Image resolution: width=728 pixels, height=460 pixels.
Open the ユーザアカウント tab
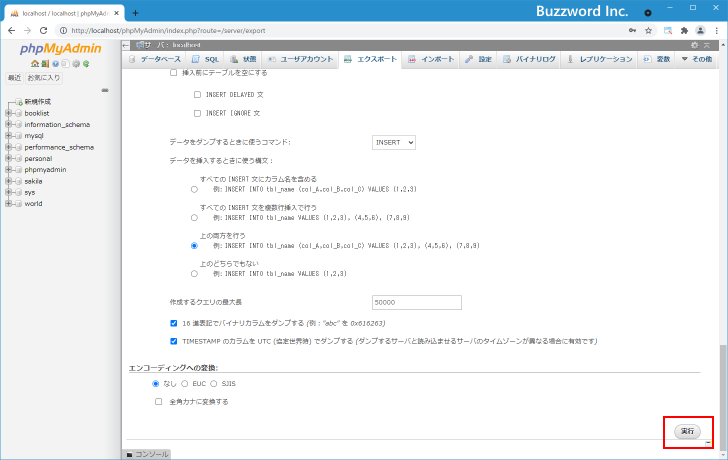pos(300,59)
